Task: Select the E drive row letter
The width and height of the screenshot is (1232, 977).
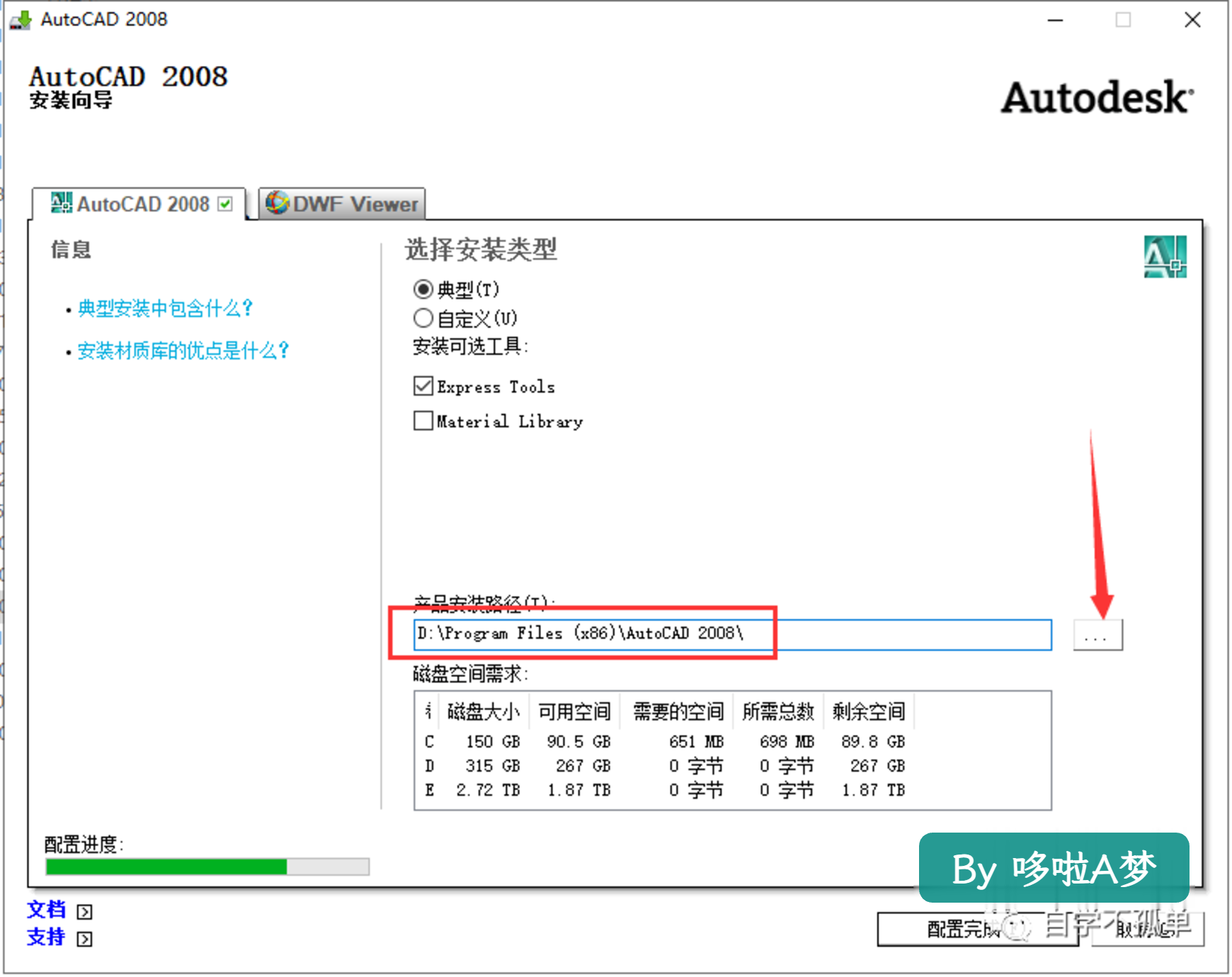Action: [429, 790]
